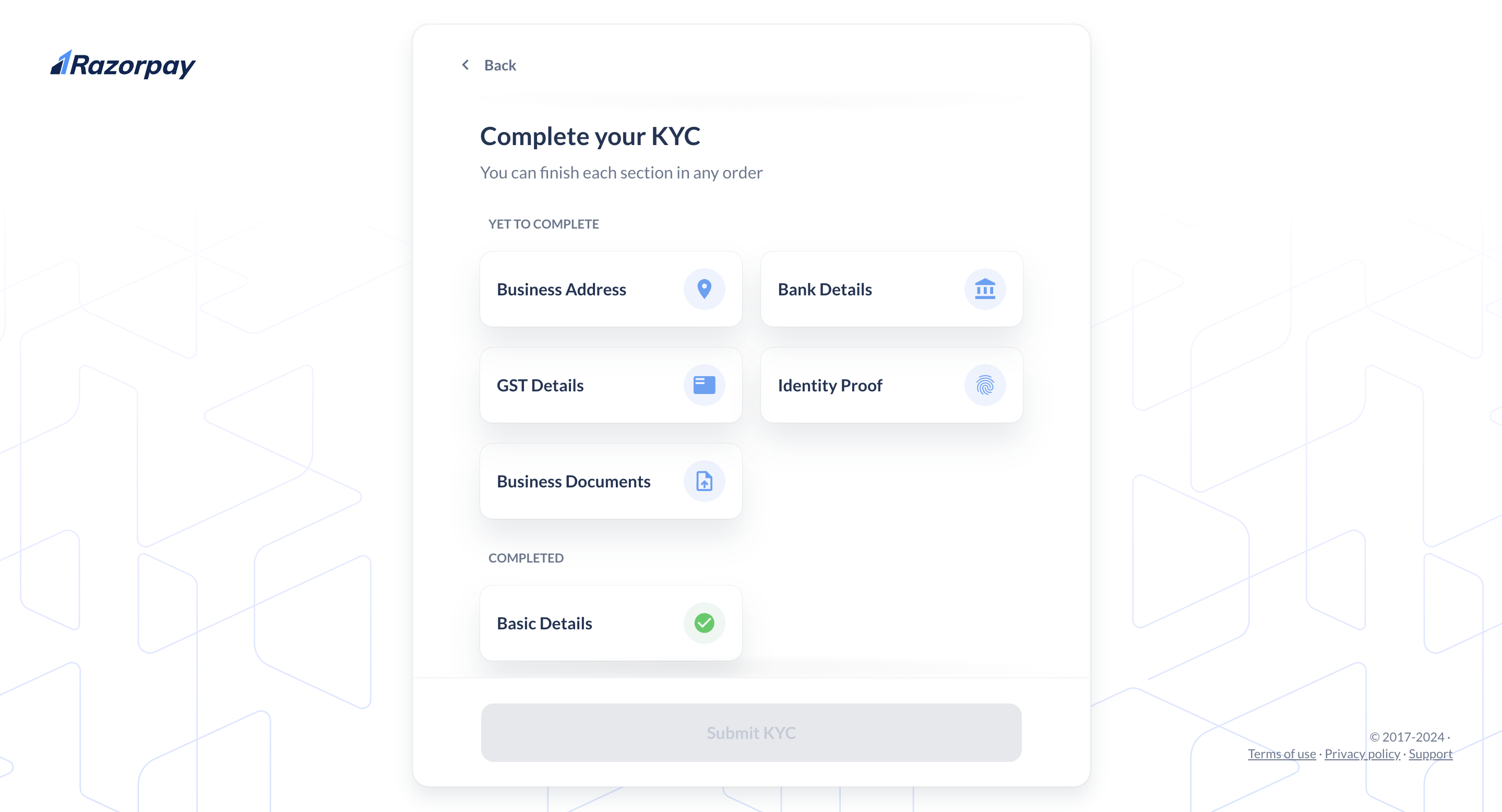
Task: Click the Business Address location pin icon
Action: [703, 289]
